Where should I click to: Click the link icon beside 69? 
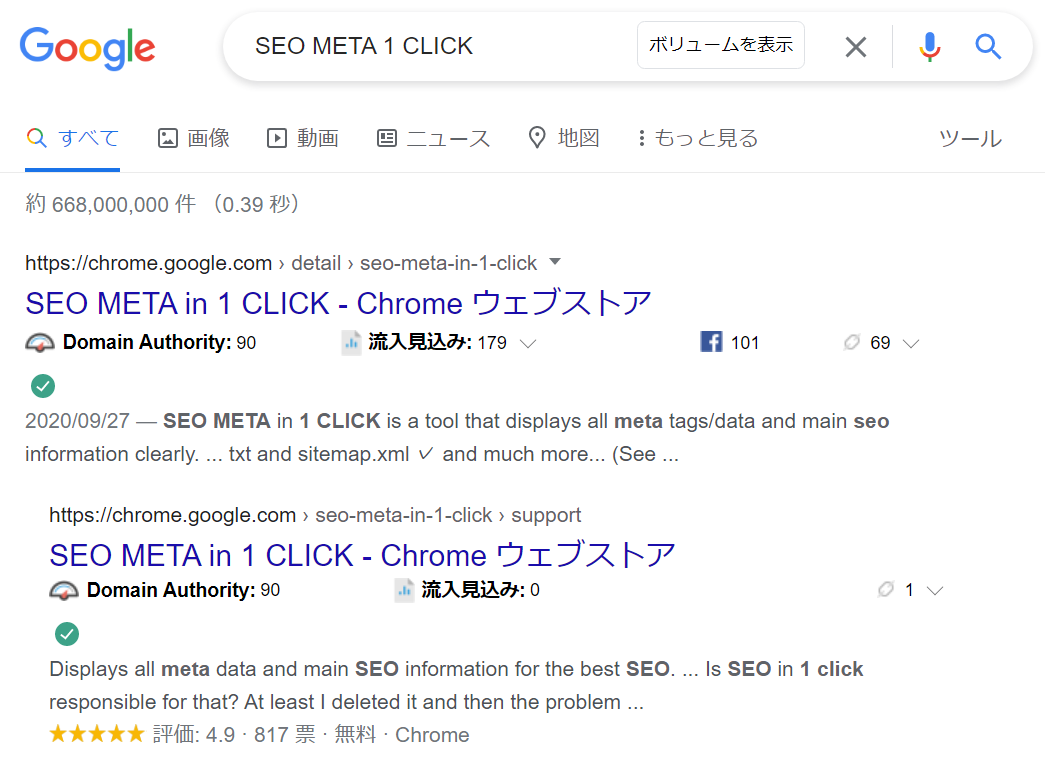tap(852, 343)
